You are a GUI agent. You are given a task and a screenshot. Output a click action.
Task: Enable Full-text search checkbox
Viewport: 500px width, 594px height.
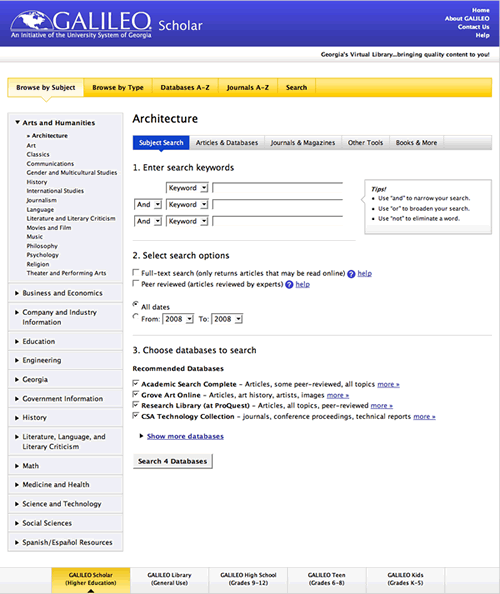tap(136, 272)
